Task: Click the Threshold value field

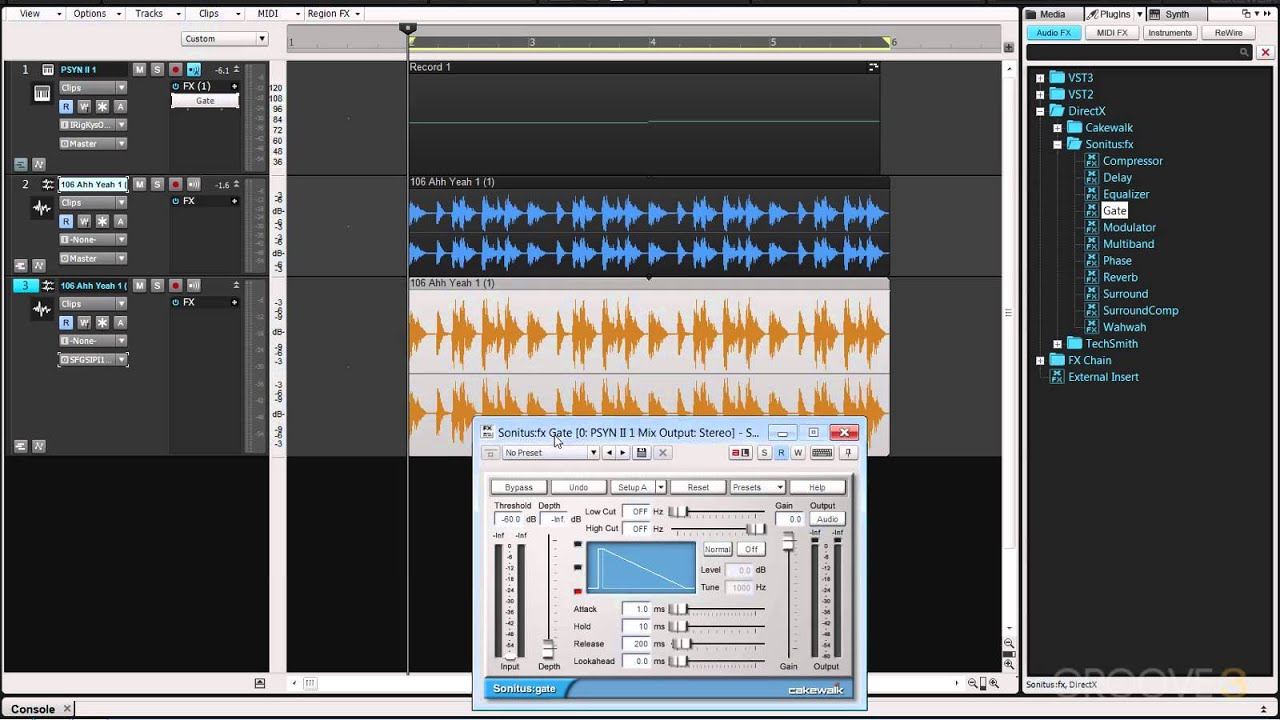Action: [510, 519]
